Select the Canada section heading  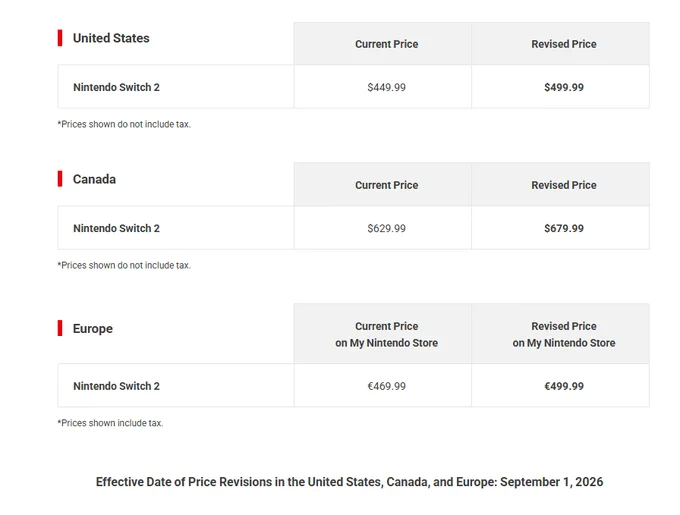click(94, 179)
